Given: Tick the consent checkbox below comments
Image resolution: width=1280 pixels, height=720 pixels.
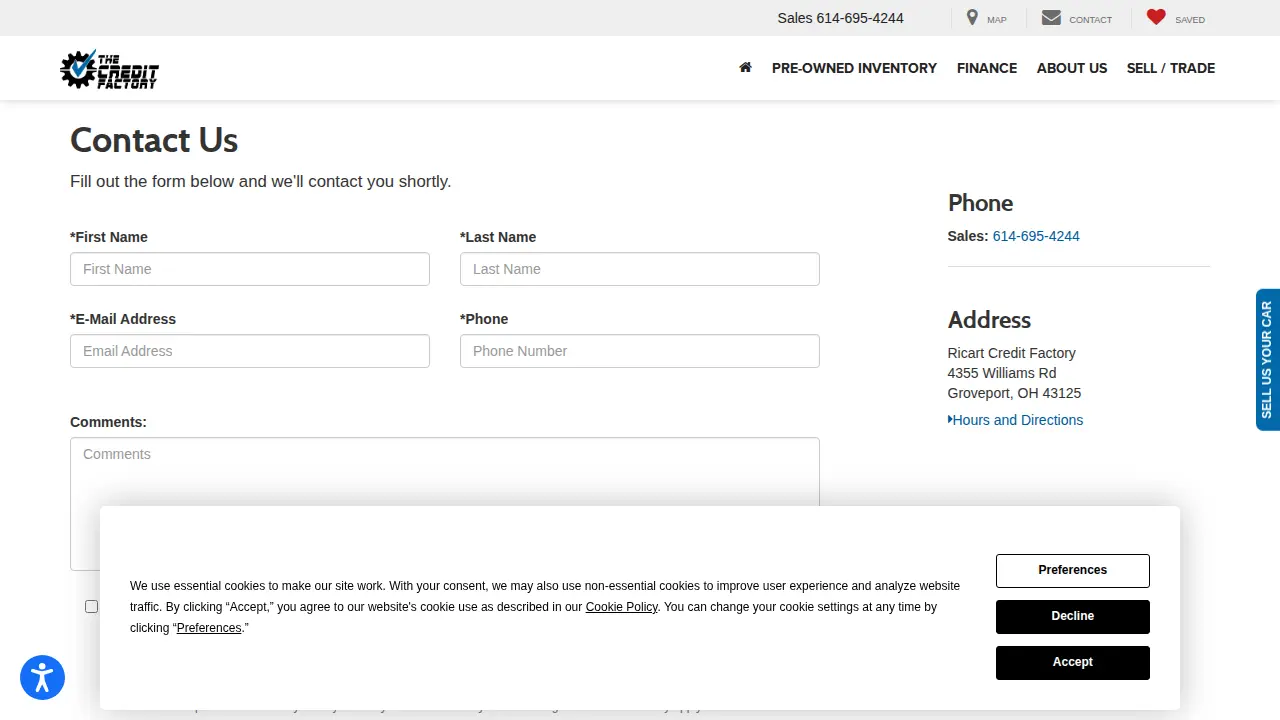Looking at the screenshot, I should (91, 606).
